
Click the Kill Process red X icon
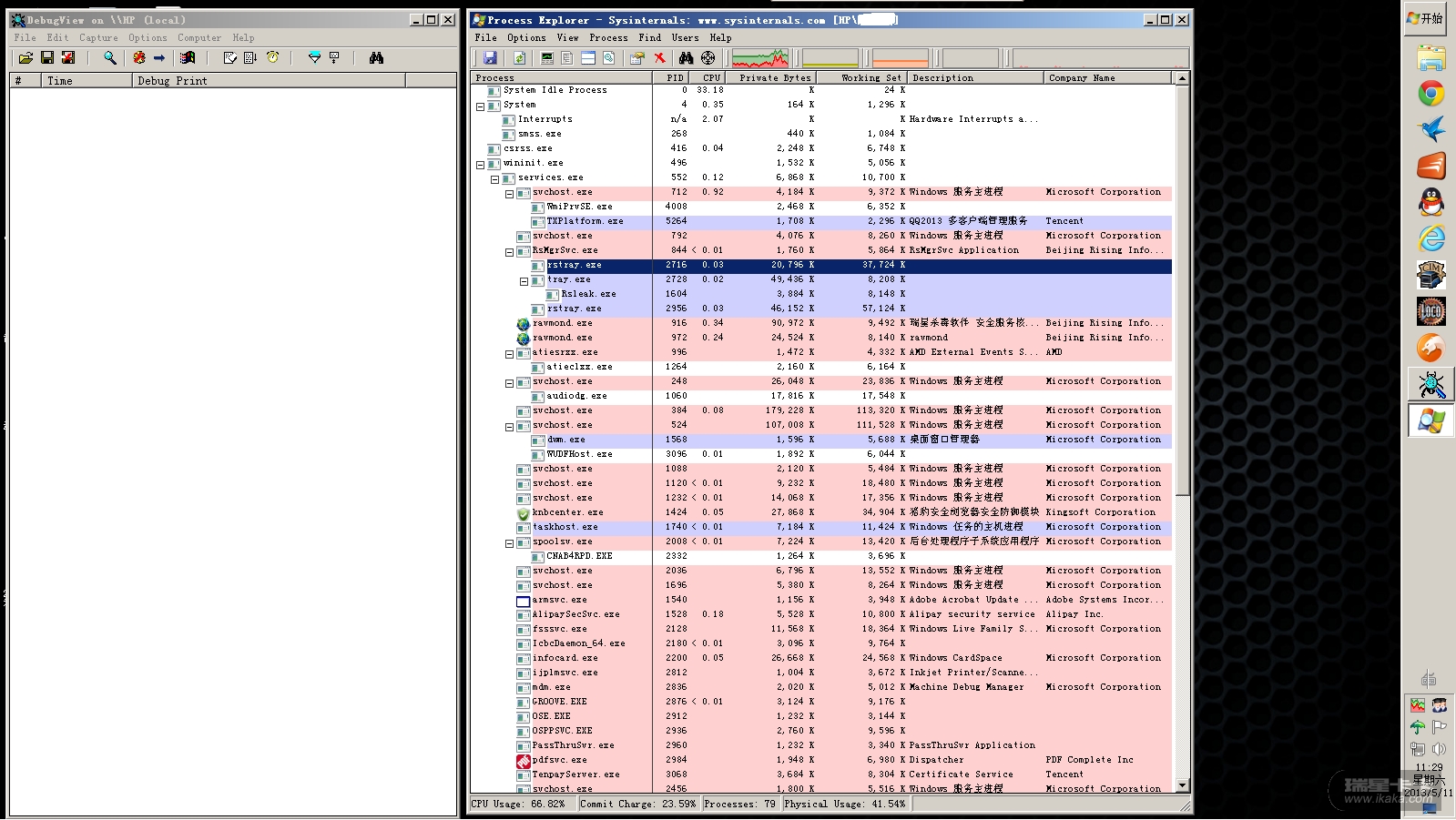point(660,58)
